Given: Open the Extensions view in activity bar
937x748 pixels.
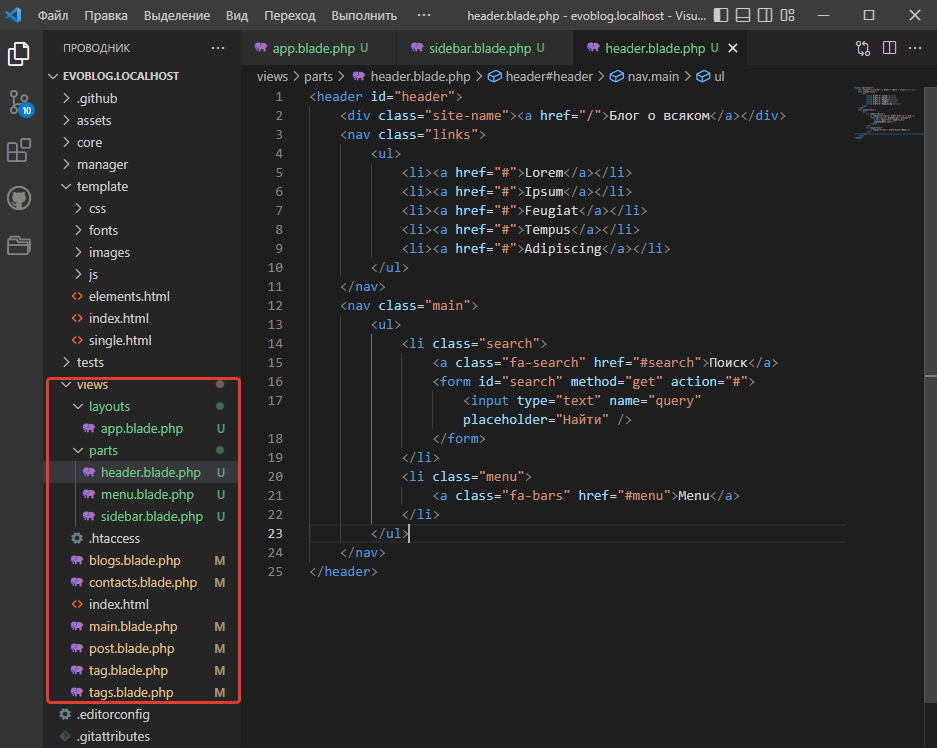Looking at the screenshot, I should point(19,150).
